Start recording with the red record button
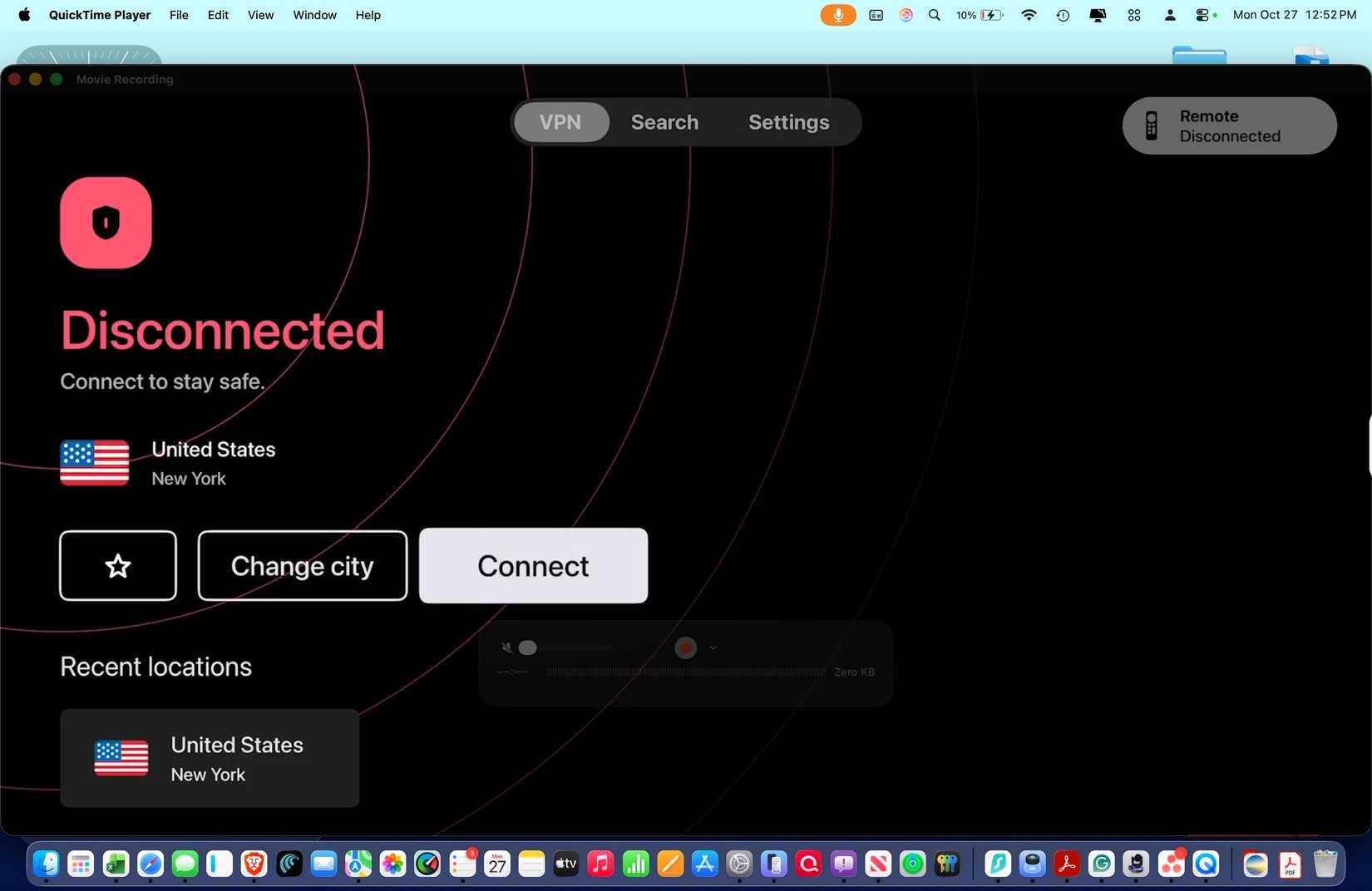 tap(684, 647)
